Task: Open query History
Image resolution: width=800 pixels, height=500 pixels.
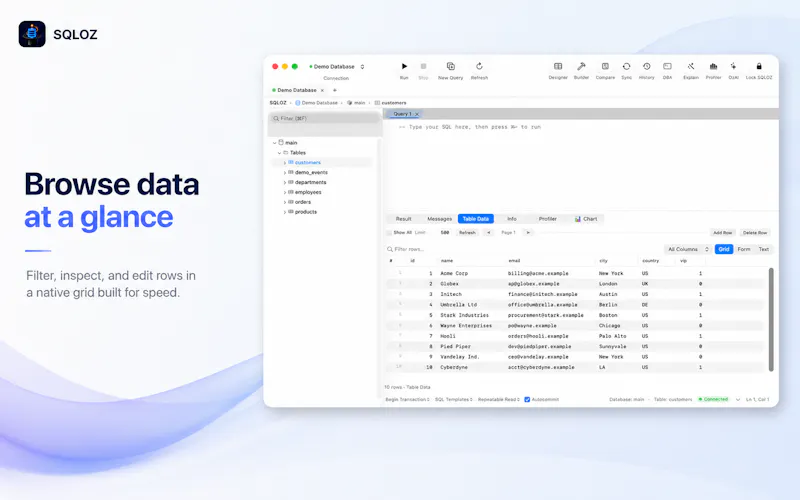Action: [646, 66]
